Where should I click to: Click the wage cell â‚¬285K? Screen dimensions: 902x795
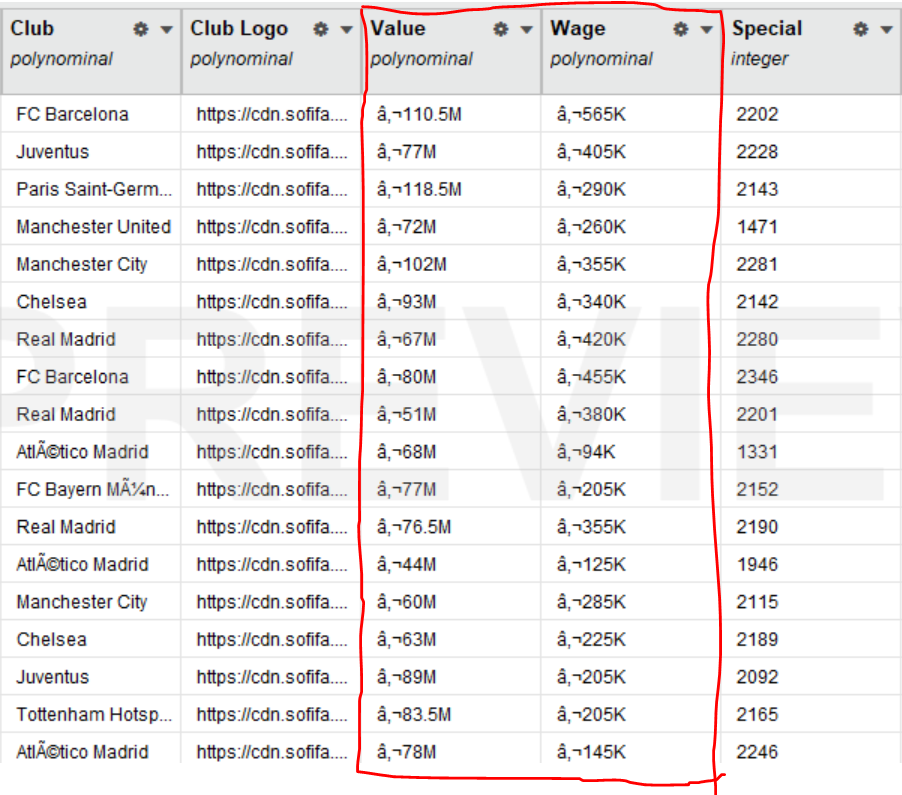[591, 602]
